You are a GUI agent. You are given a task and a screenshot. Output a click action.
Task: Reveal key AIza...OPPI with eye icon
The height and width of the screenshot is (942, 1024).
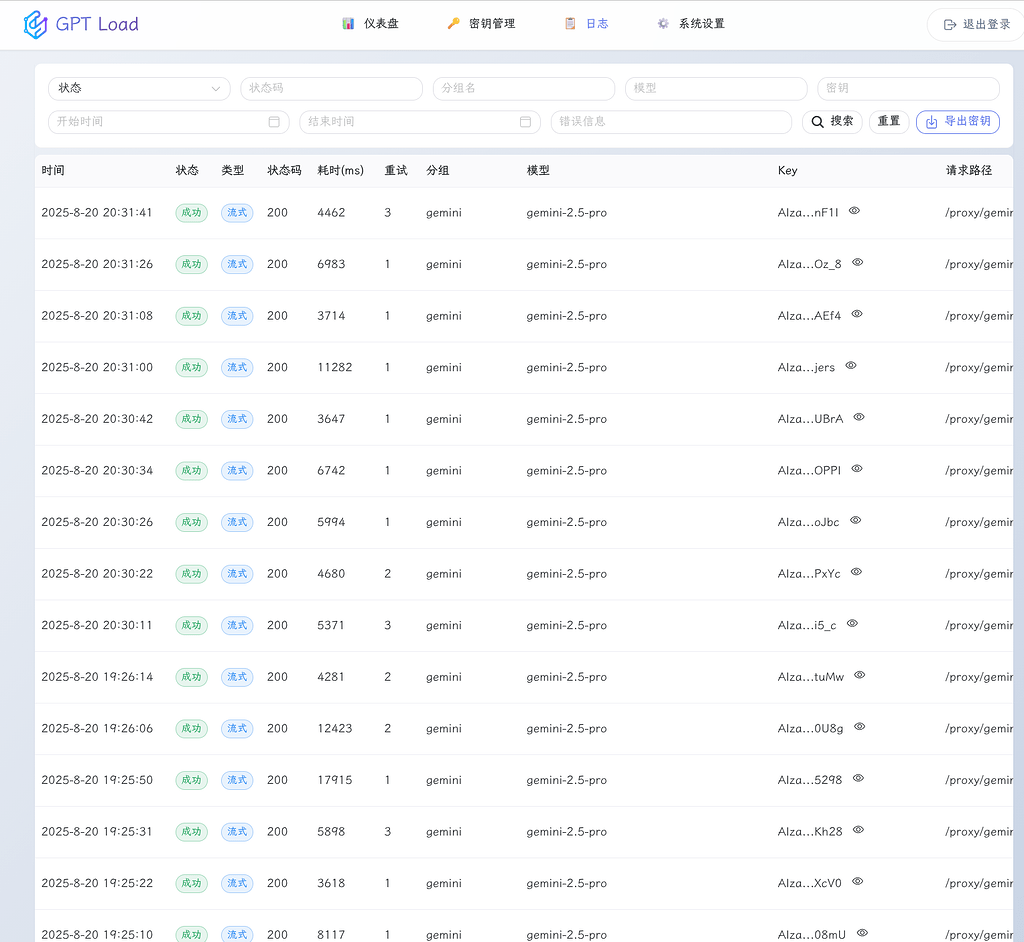(857, 469)
